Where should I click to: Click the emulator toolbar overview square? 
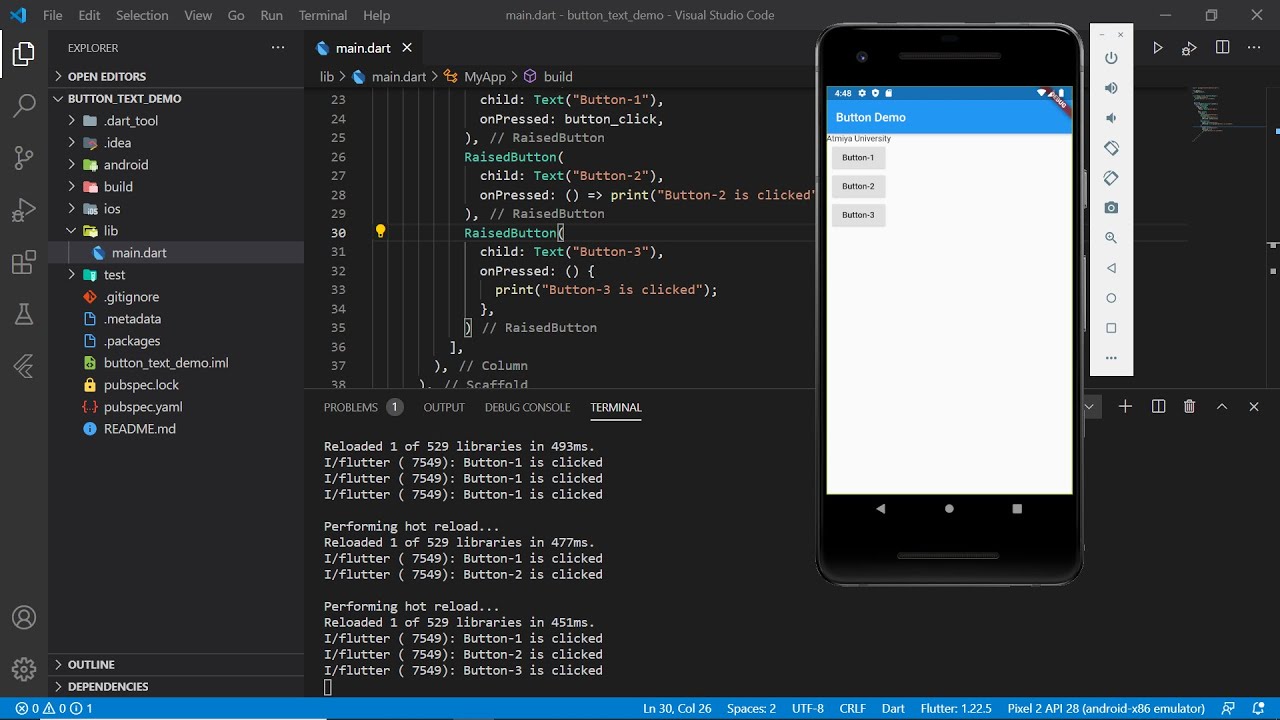(1111, 328)
